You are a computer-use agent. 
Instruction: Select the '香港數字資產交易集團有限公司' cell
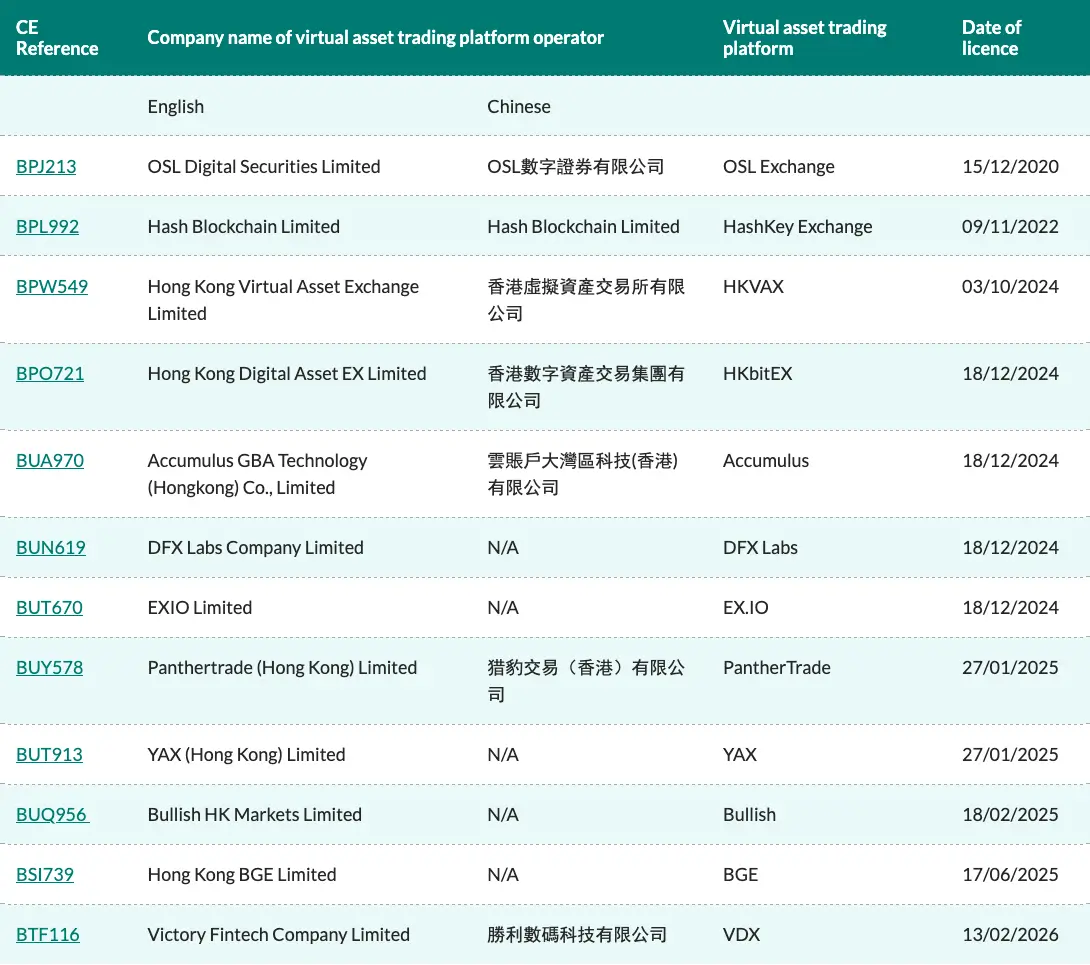tap(586, 387)
